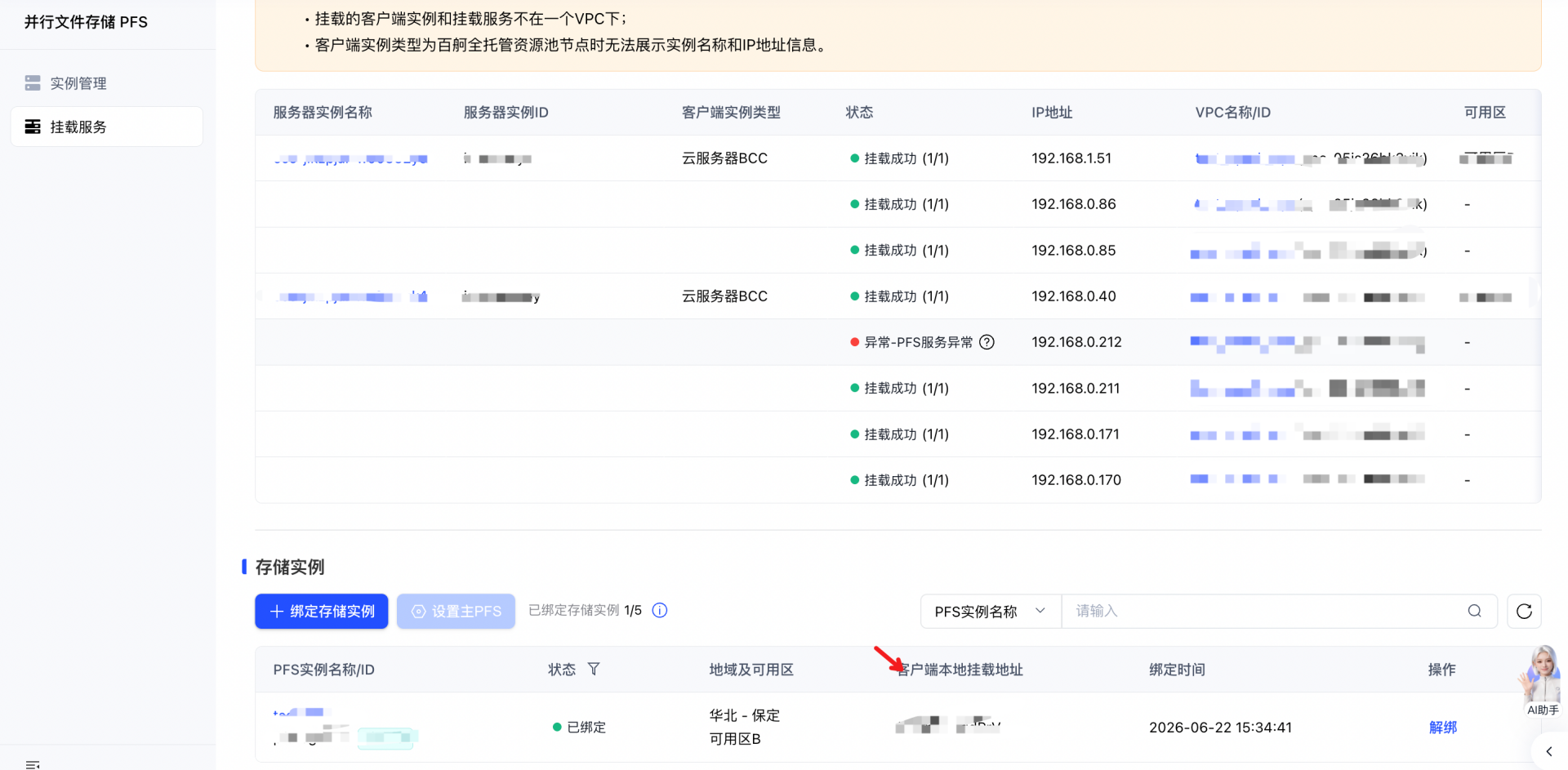The image size is (1568, 770).
Task: Open PFS实例名称 search type dropdown
Action: click(991, 611)
